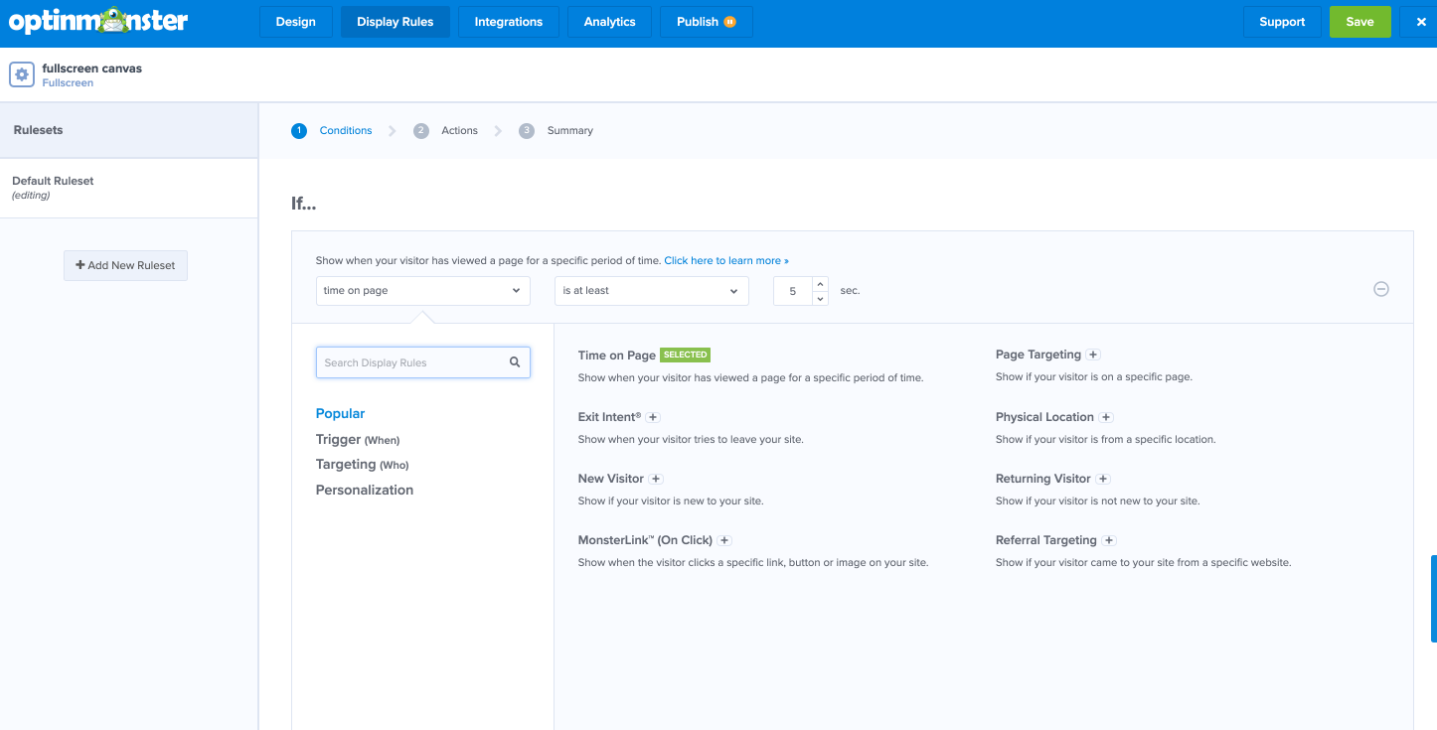The image size is (1437, 730).
Task: Add Exit Intent rule via its plus icon
Action: [653, 416]
